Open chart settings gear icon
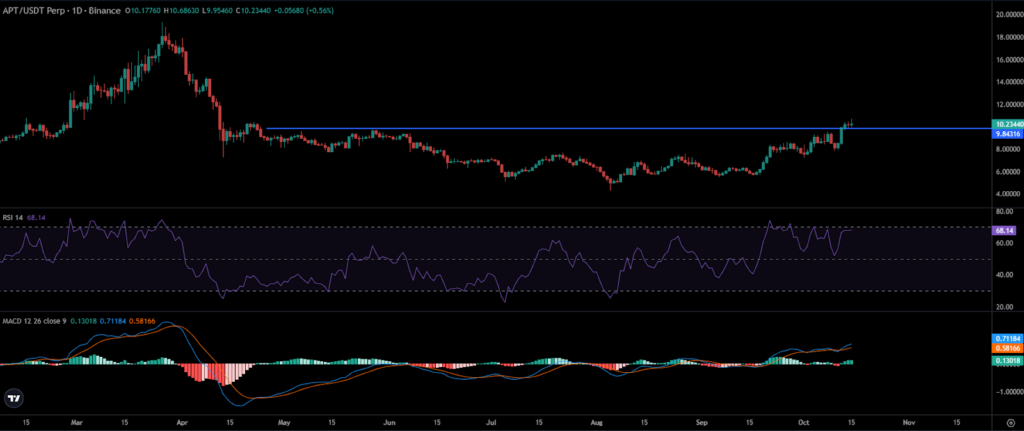The width and height of the screenshot is (1024, 431). [1010, 423]
